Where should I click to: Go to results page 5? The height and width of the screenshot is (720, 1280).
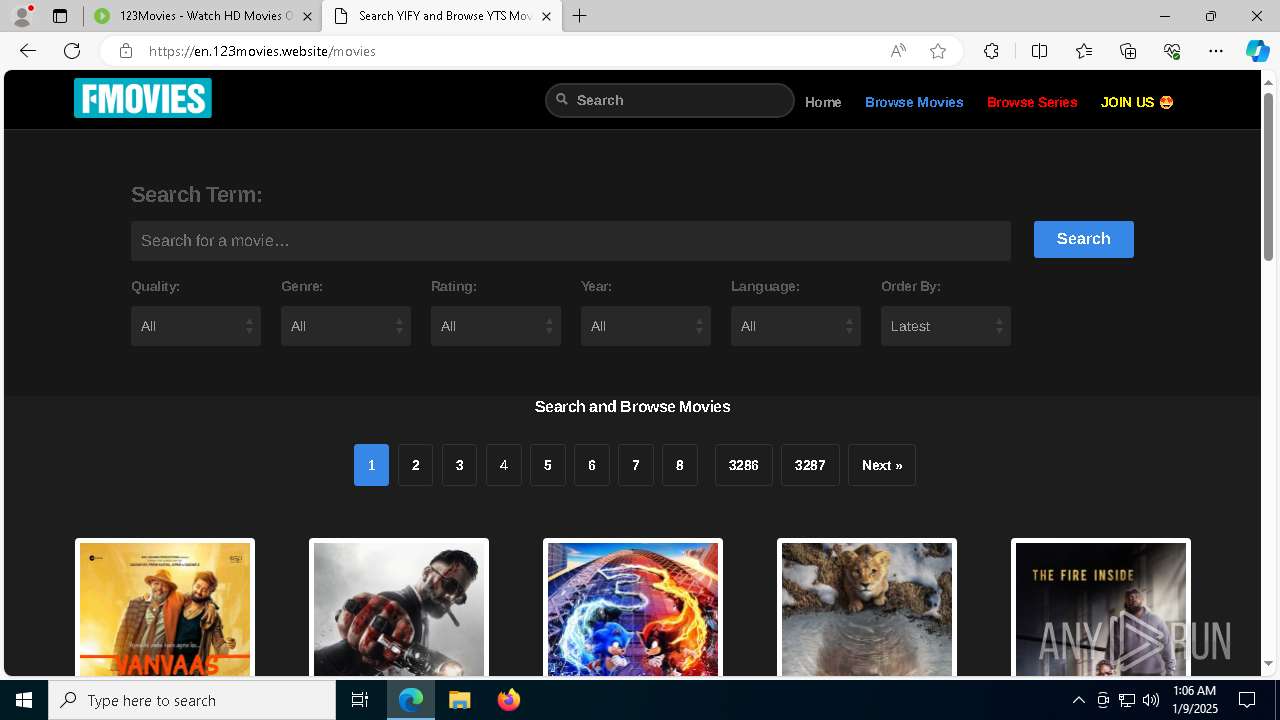(547, 465)
